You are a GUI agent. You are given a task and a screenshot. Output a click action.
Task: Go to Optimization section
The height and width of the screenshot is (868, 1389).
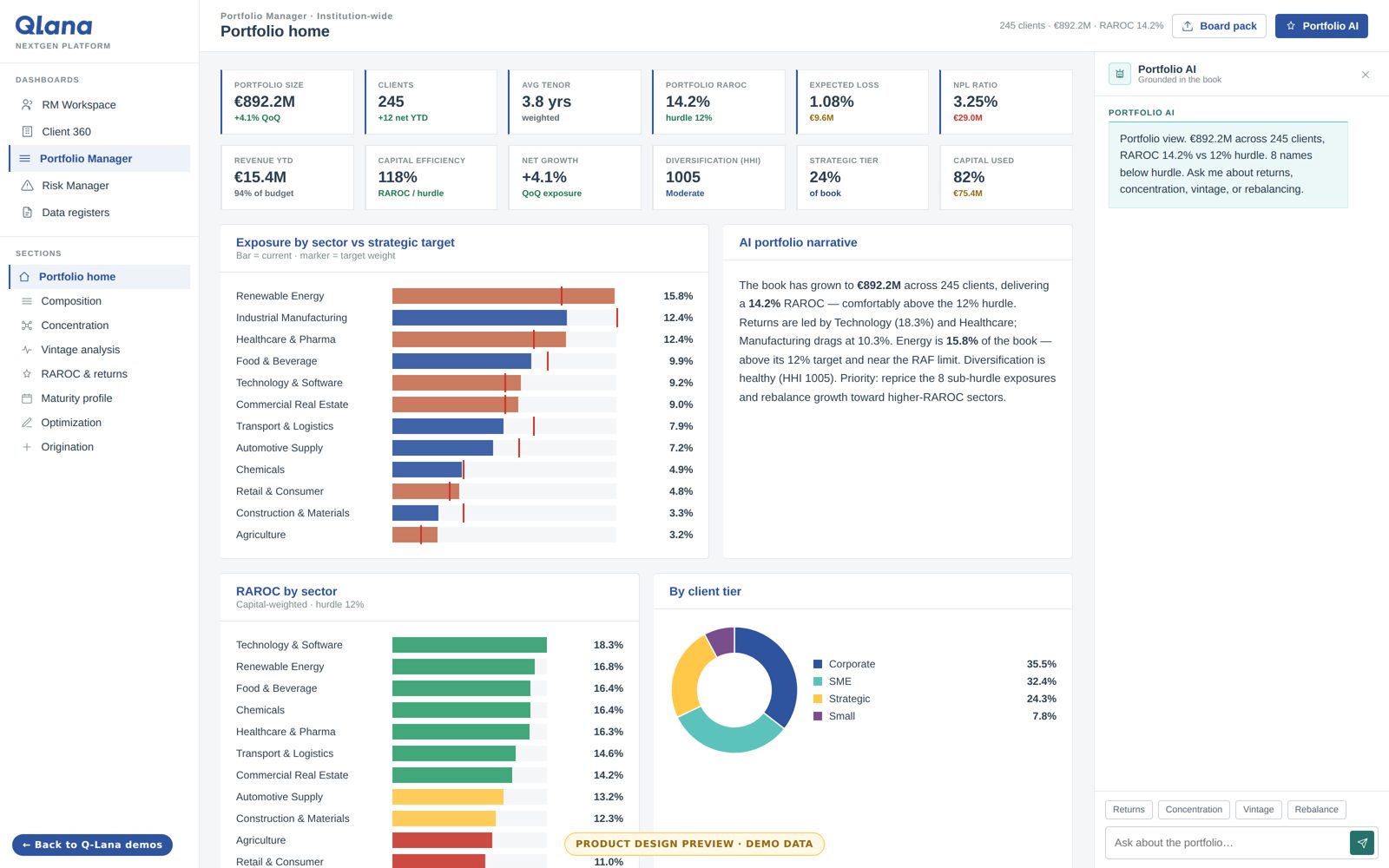[99, 423]
